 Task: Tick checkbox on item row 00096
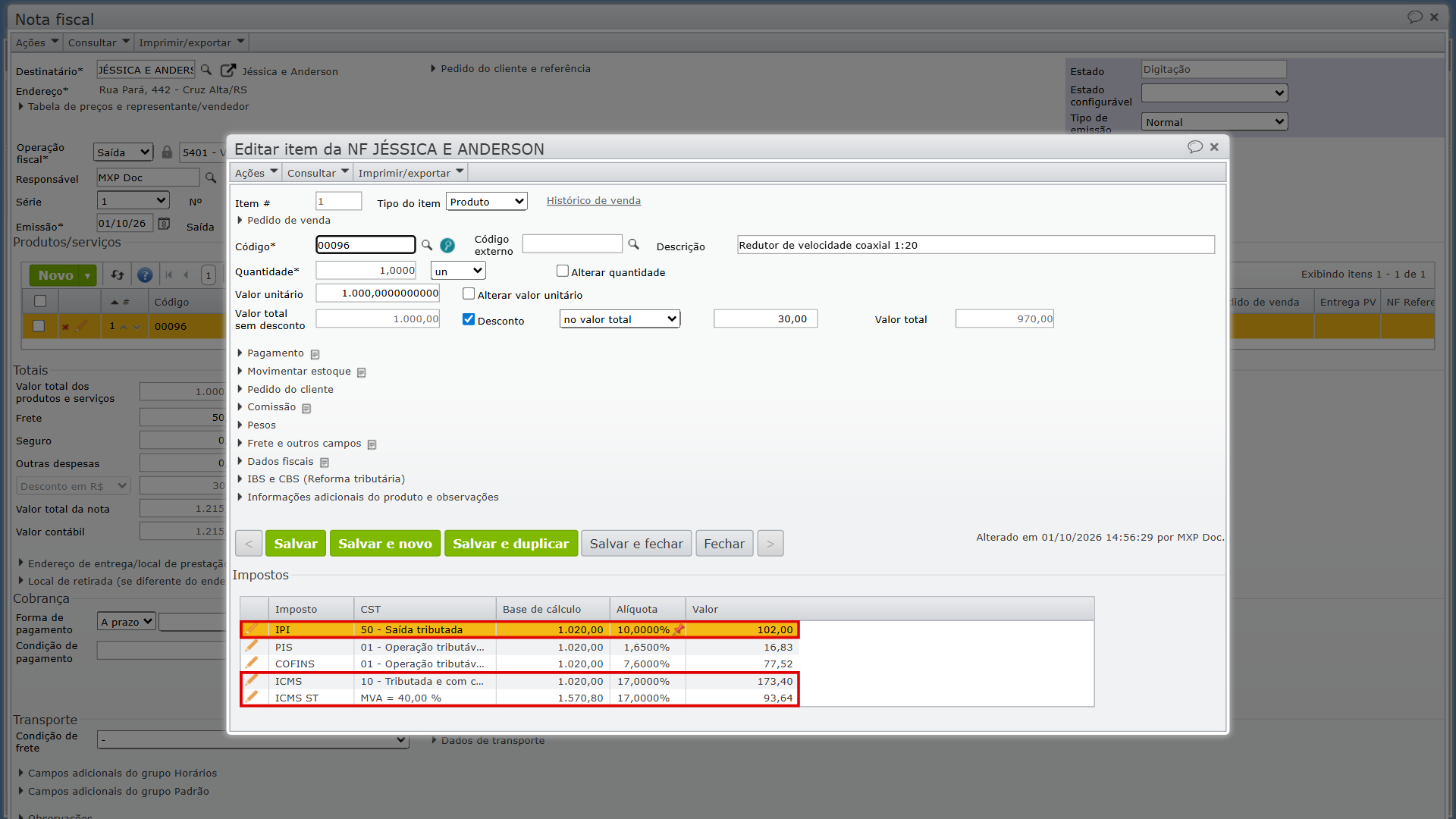pyautogui.click(x=39, y=326)
